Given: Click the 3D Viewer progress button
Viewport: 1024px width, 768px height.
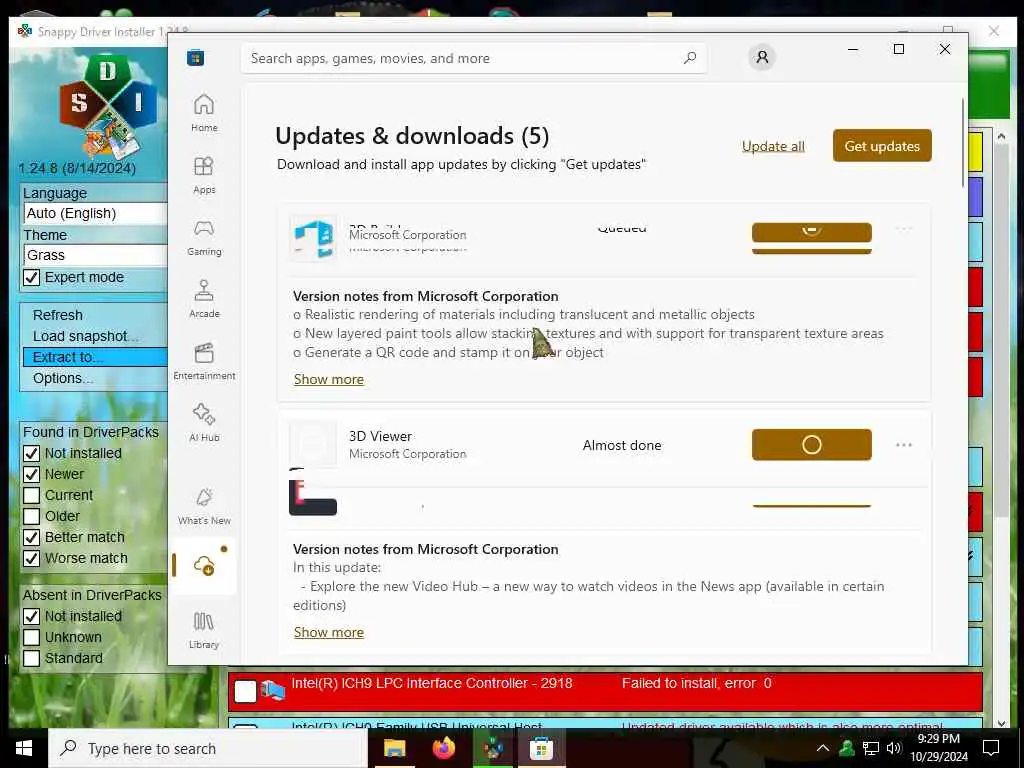Looking at the screenshot, I should pyautogui.click(x=811, y=445).
